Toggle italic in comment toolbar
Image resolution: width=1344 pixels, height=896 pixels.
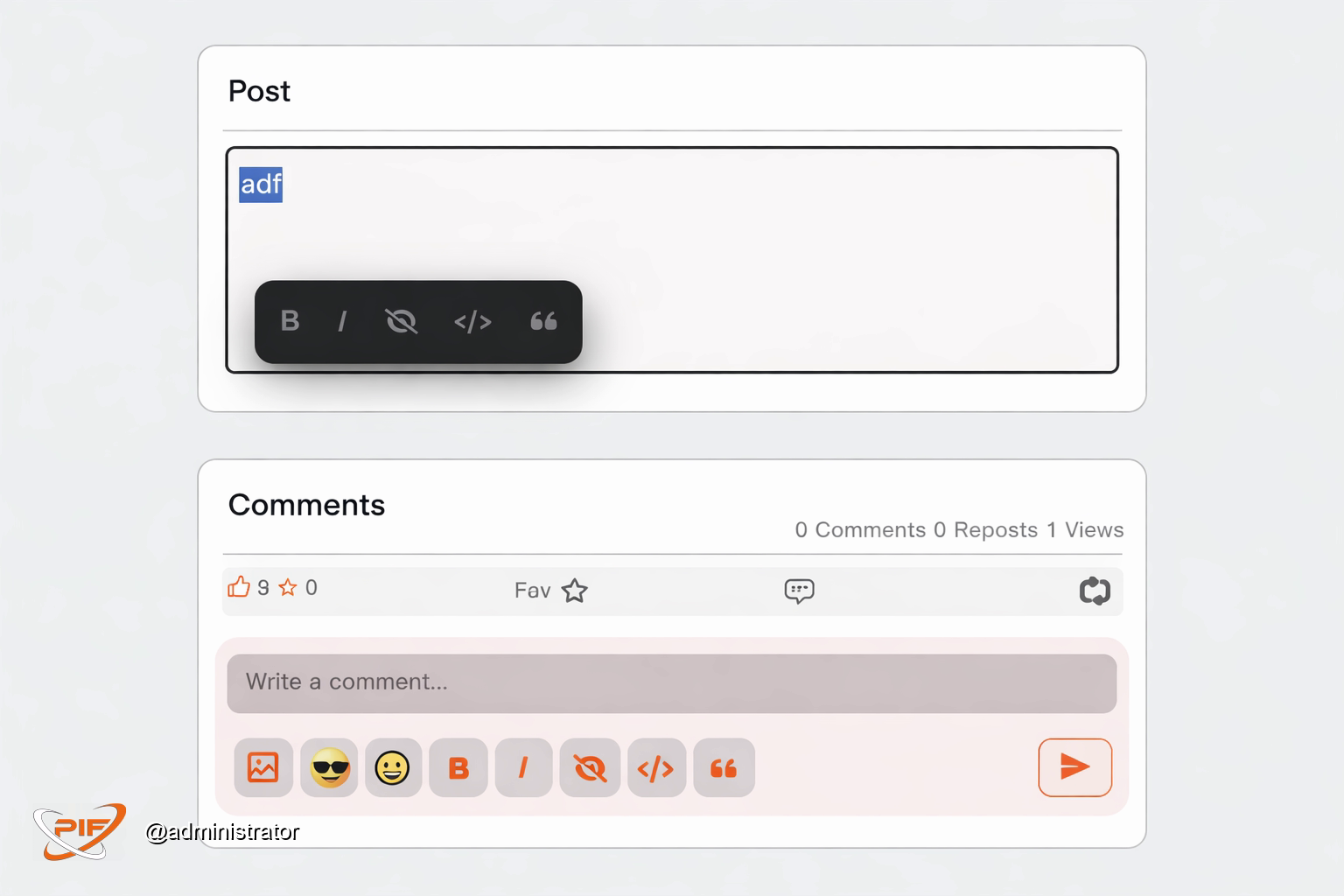tap(523, 767)
